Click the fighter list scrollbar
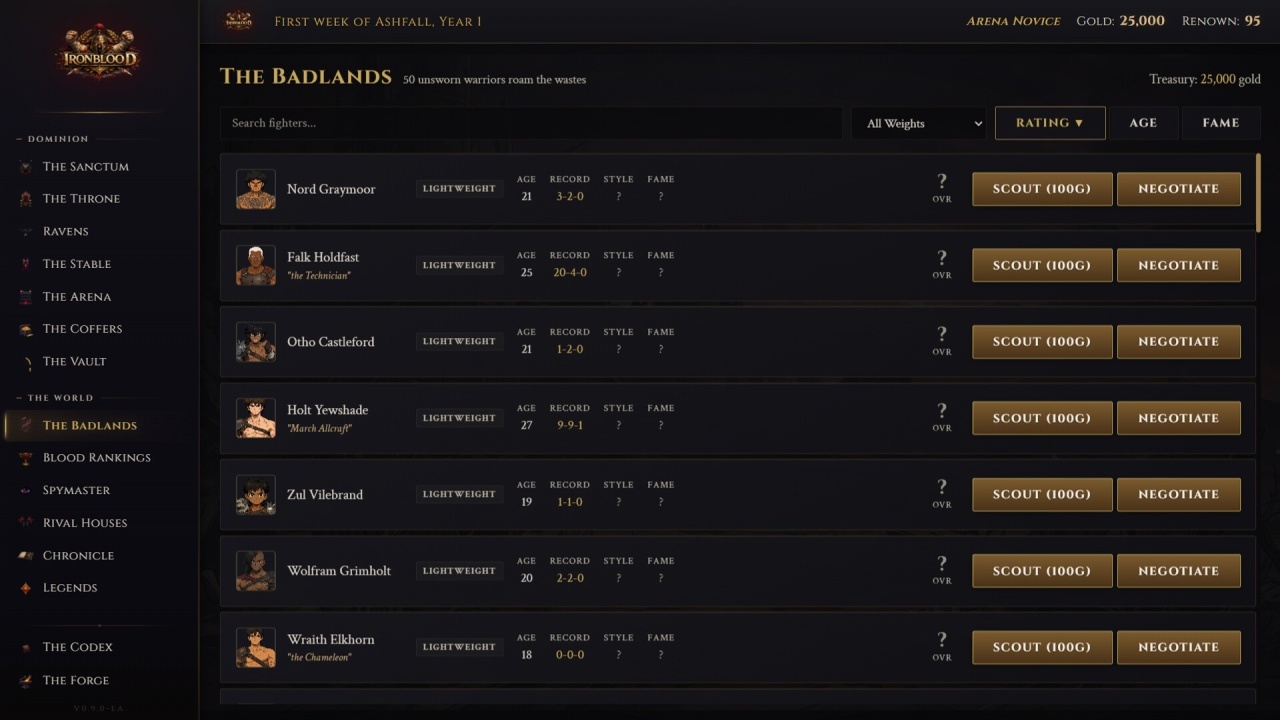Viewport: 1280px width, 720px height. coord(1258,193)
